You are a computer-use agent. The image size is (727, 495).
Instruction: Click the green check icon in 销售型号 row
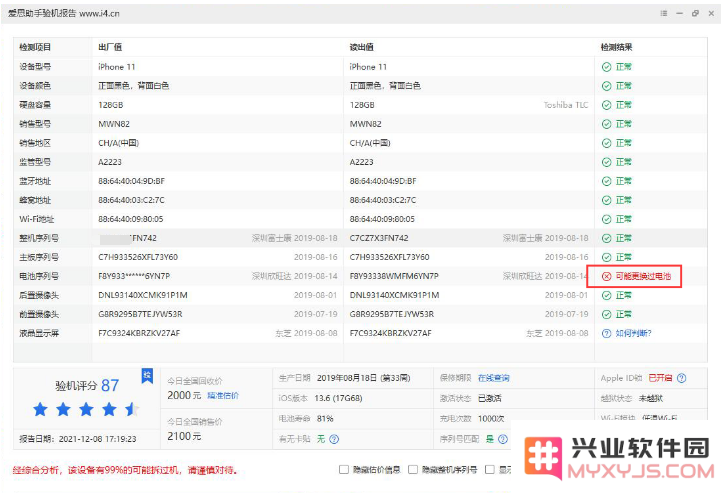tap(606, 124)
